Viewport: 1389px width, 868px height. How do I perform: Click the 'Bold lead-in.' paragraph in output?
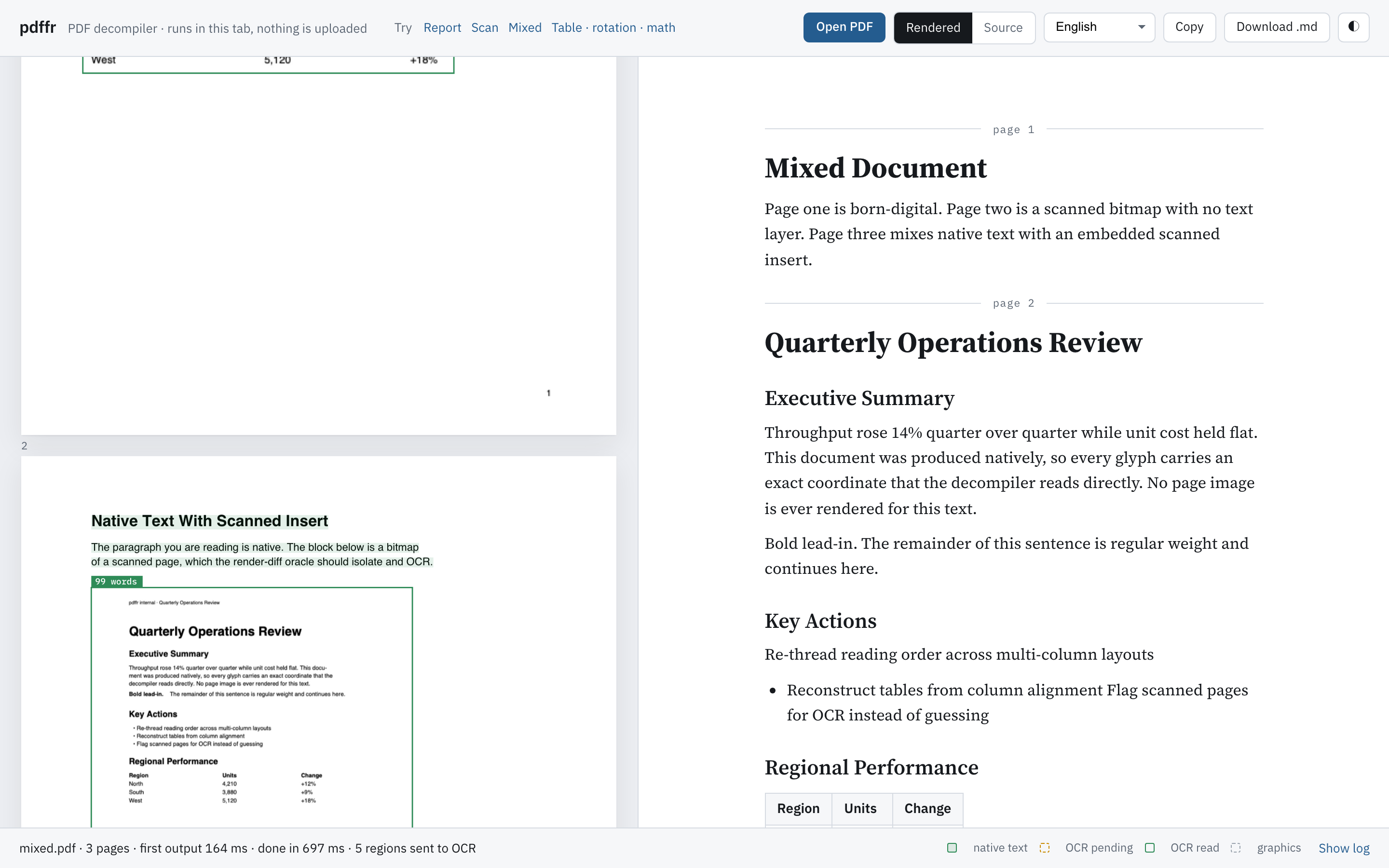pos(1006,556)
